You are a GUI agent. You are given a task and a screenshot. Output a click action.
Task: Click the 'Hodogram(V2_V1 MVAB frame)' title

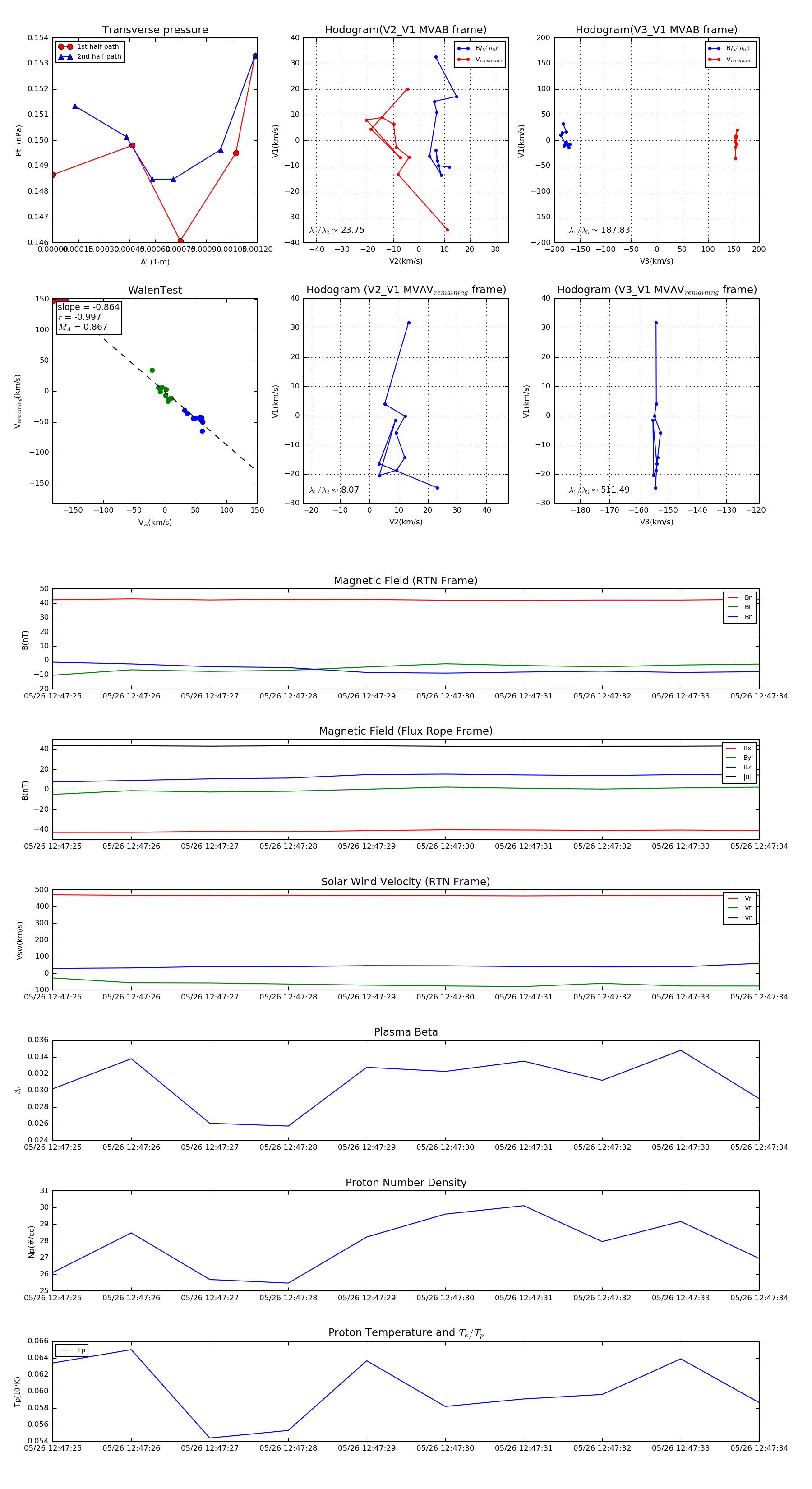pyautogui.click(x=406, y=30)
